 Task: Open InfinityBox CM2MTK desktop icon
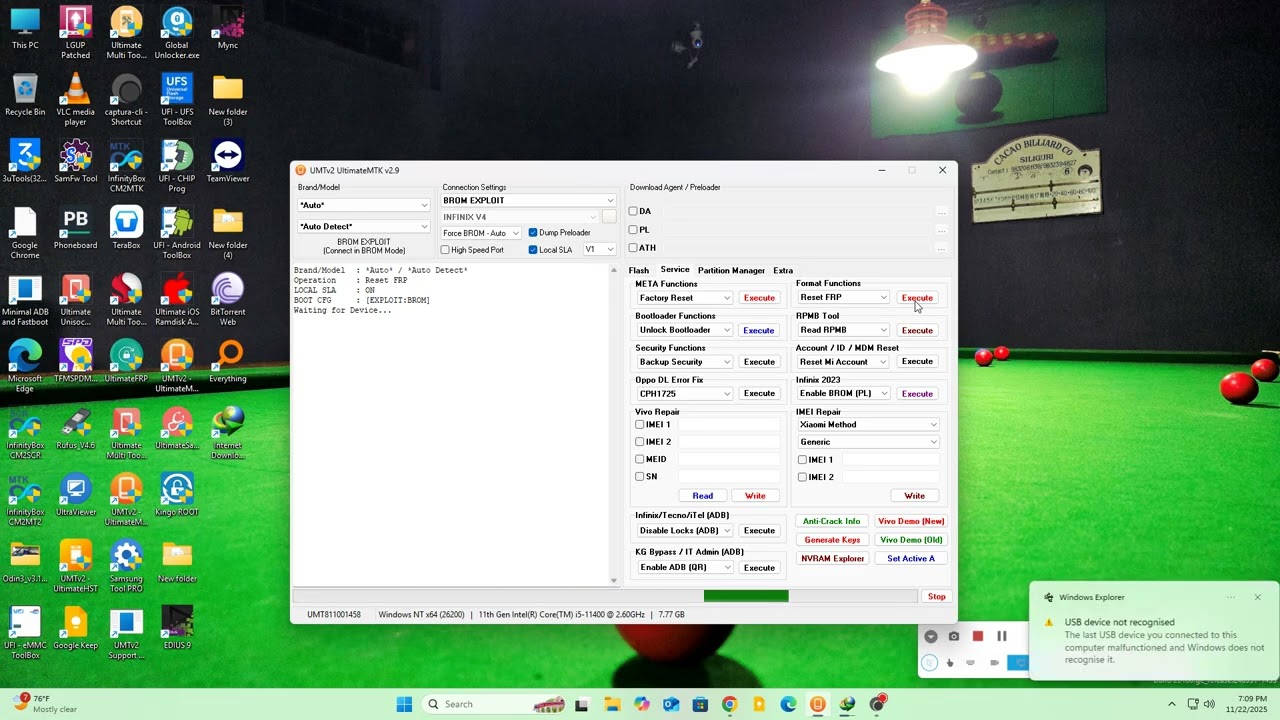point(126,166)
